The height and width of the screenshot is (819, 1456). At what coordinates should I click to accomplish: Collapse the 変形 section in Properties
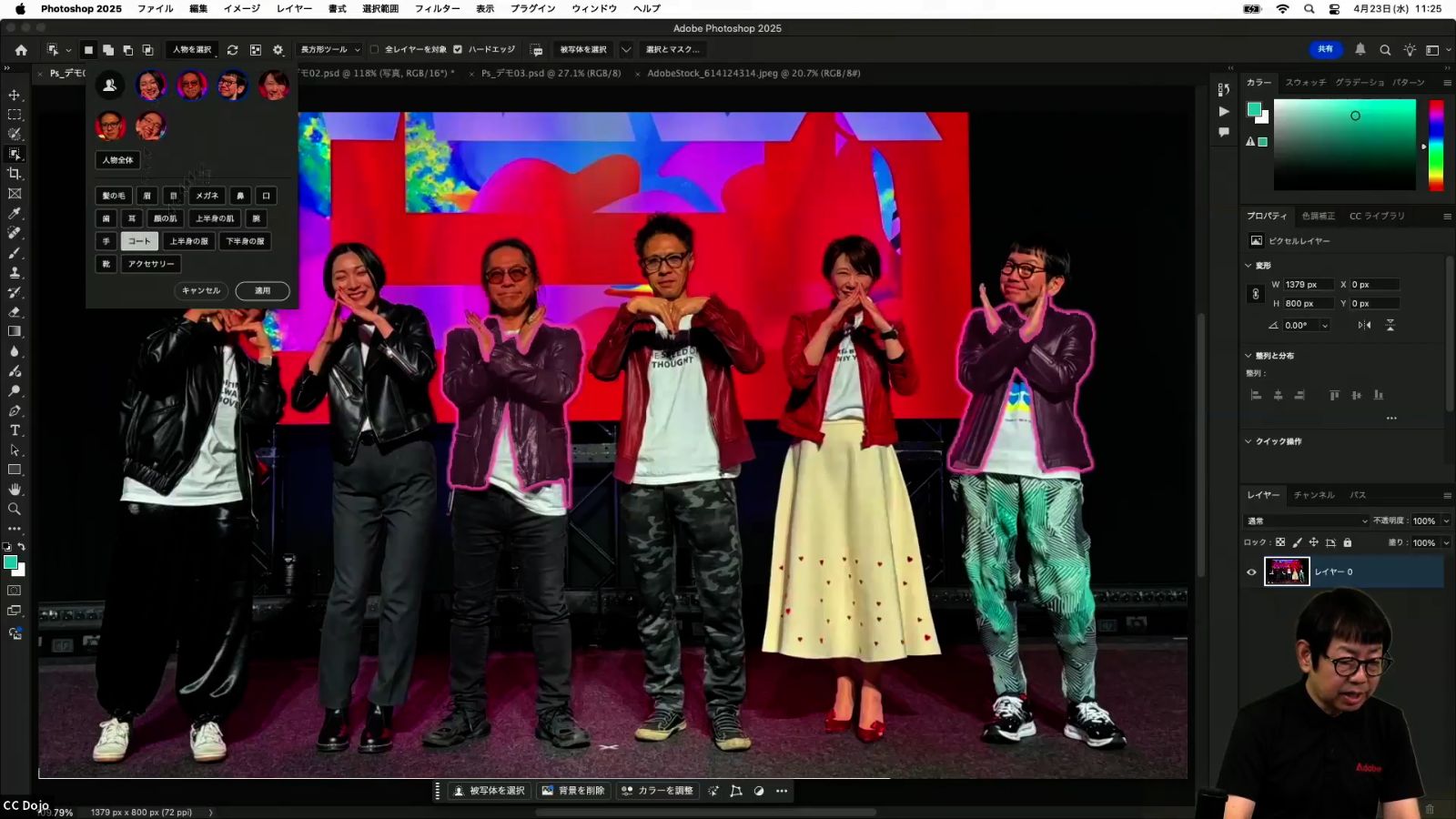point(1249,266)
